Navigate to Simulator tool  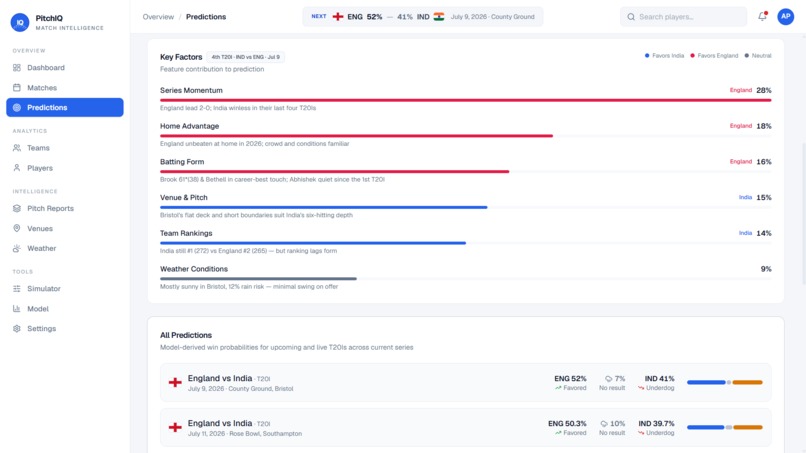(65, 289)
